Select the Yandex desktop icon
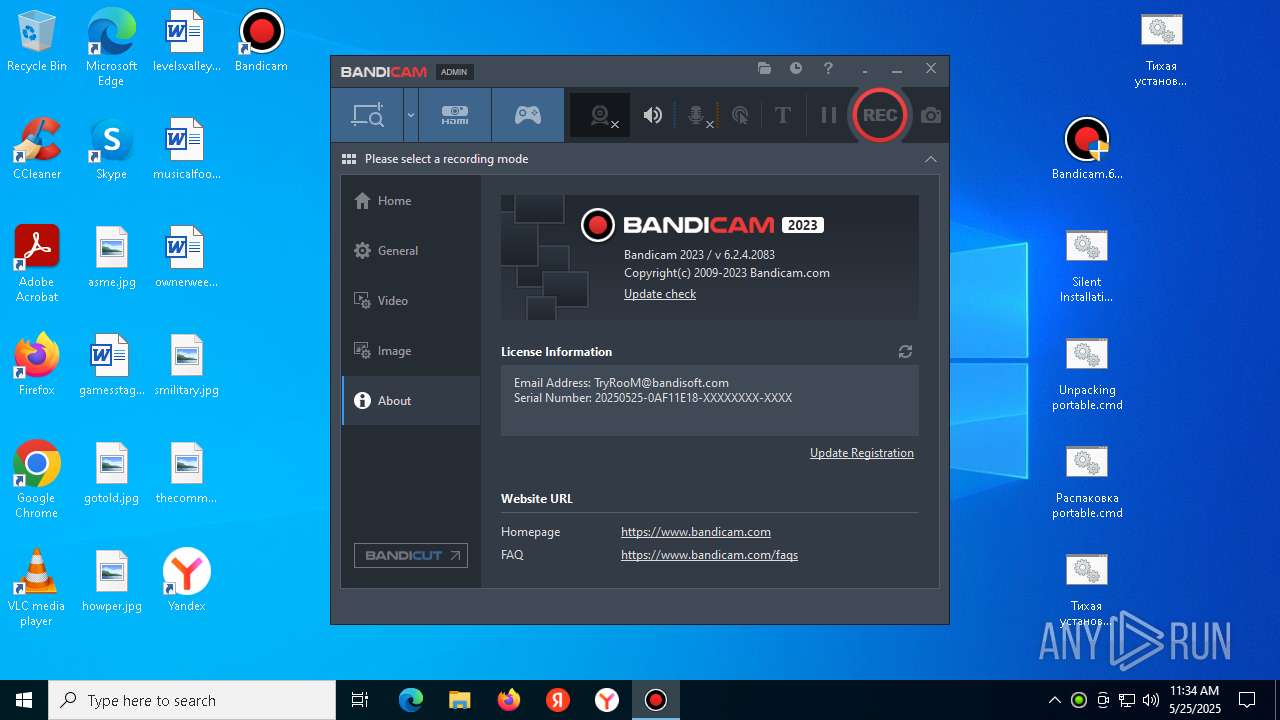The height and width of the screenshot is (720, 1280). (186, 581)
